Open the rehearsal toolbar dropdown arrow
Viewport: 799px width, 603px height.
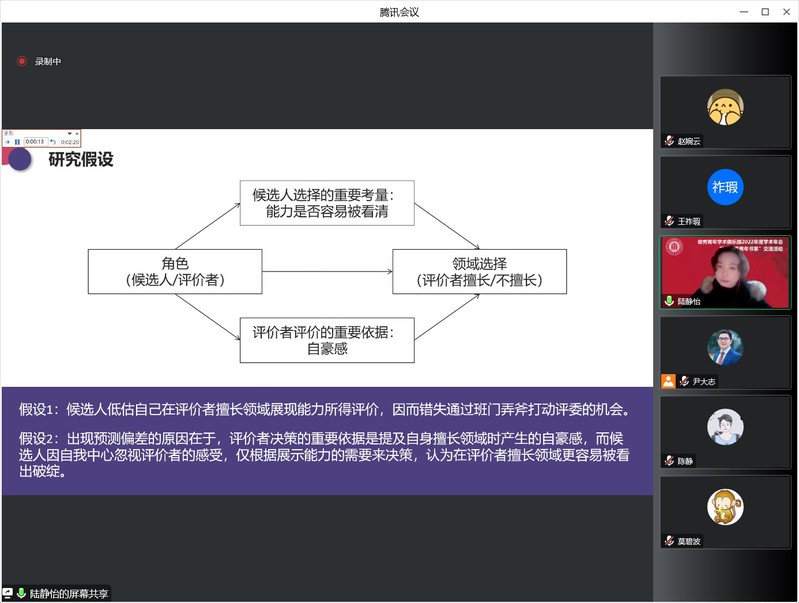[69, 133]
